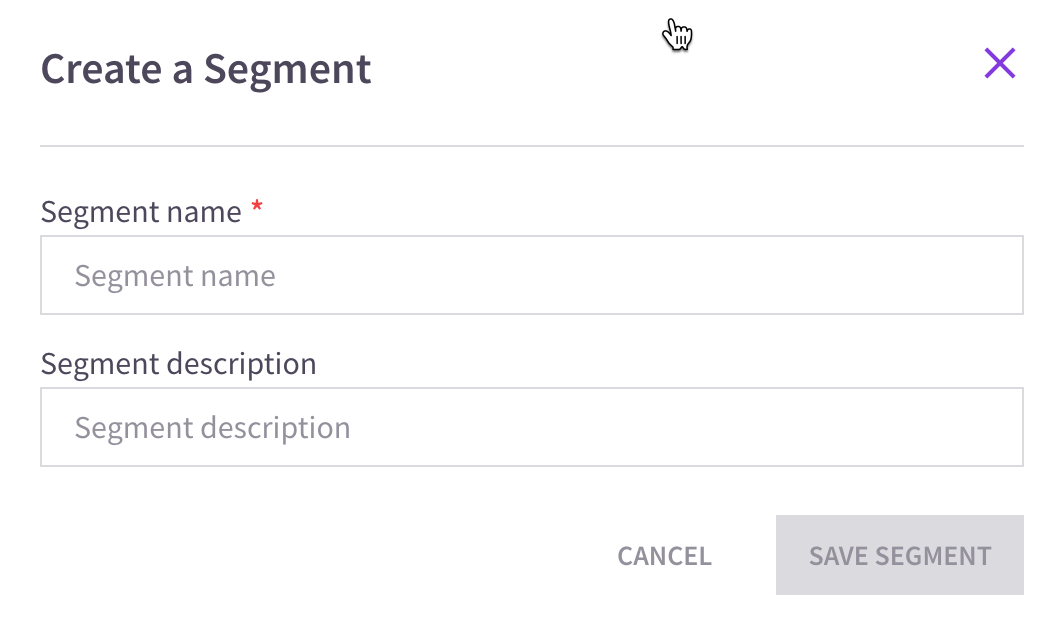This screenshot has height=622, width=1048.
Task: Save the new segment with SAVE SEGMENT
Action: [900, 555]
